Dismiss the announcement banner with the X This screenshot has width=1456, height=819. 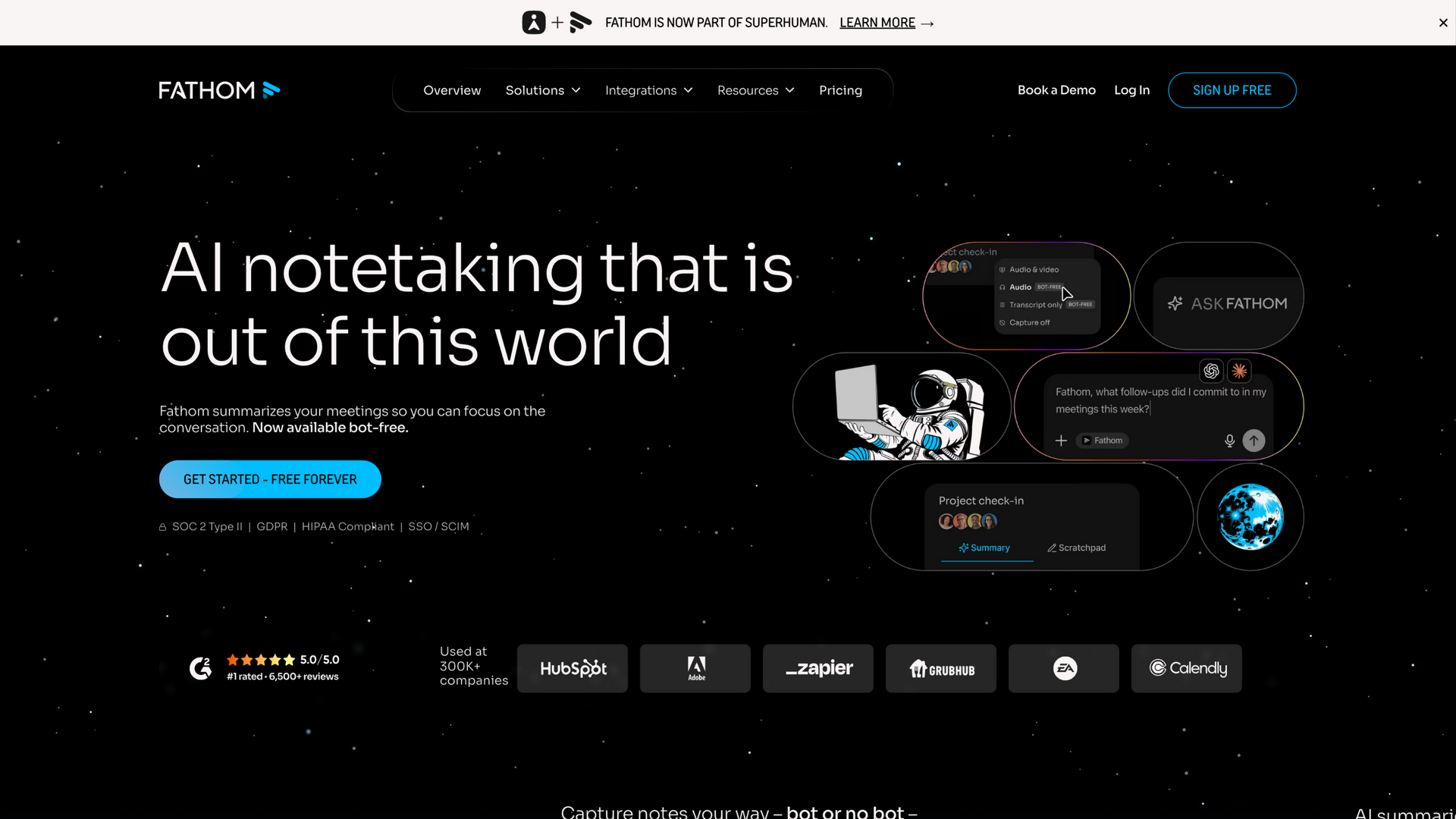pyautogui.click(x=1443, y=23)
